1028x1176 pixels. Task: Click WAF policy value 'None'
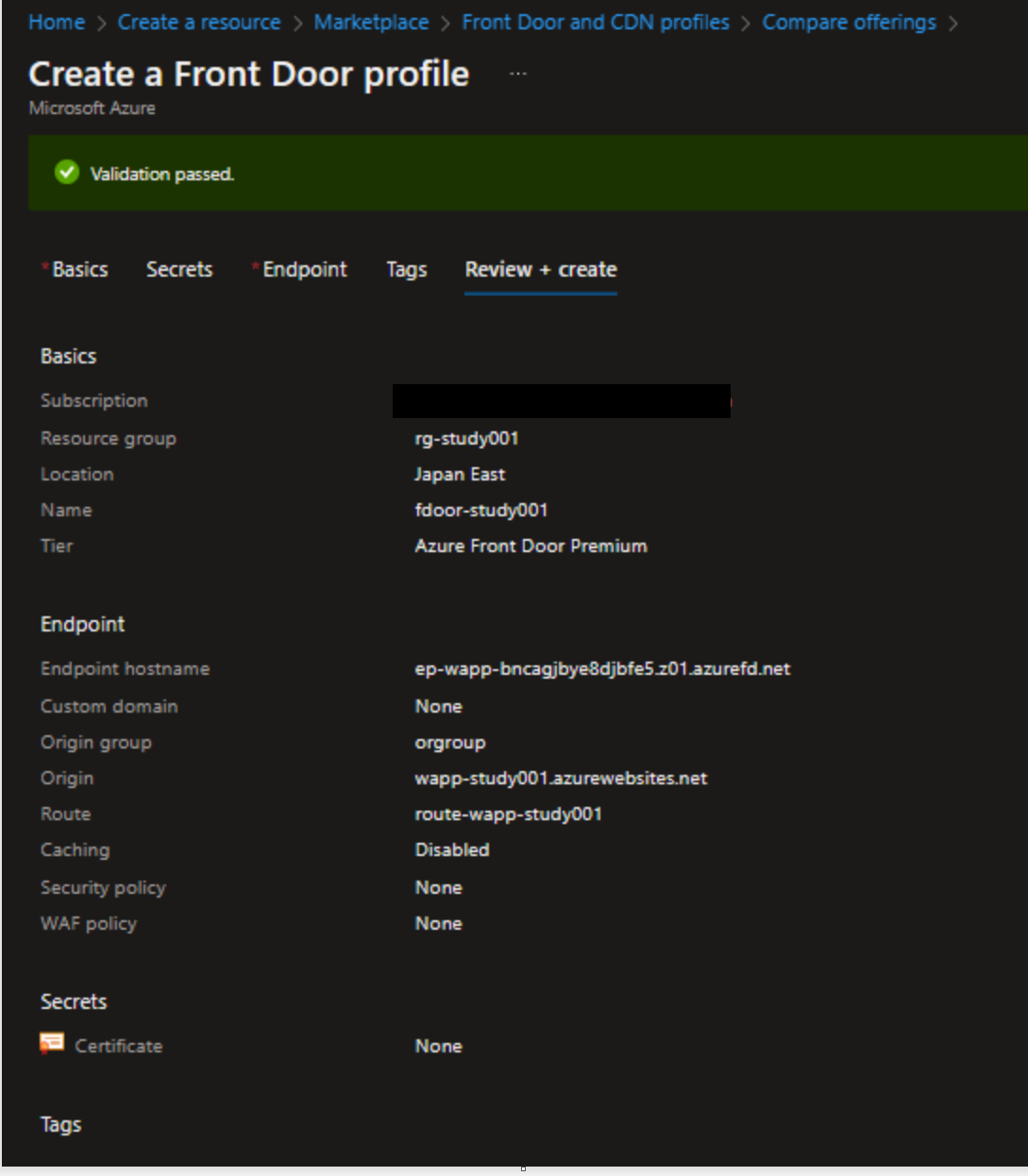439,924
